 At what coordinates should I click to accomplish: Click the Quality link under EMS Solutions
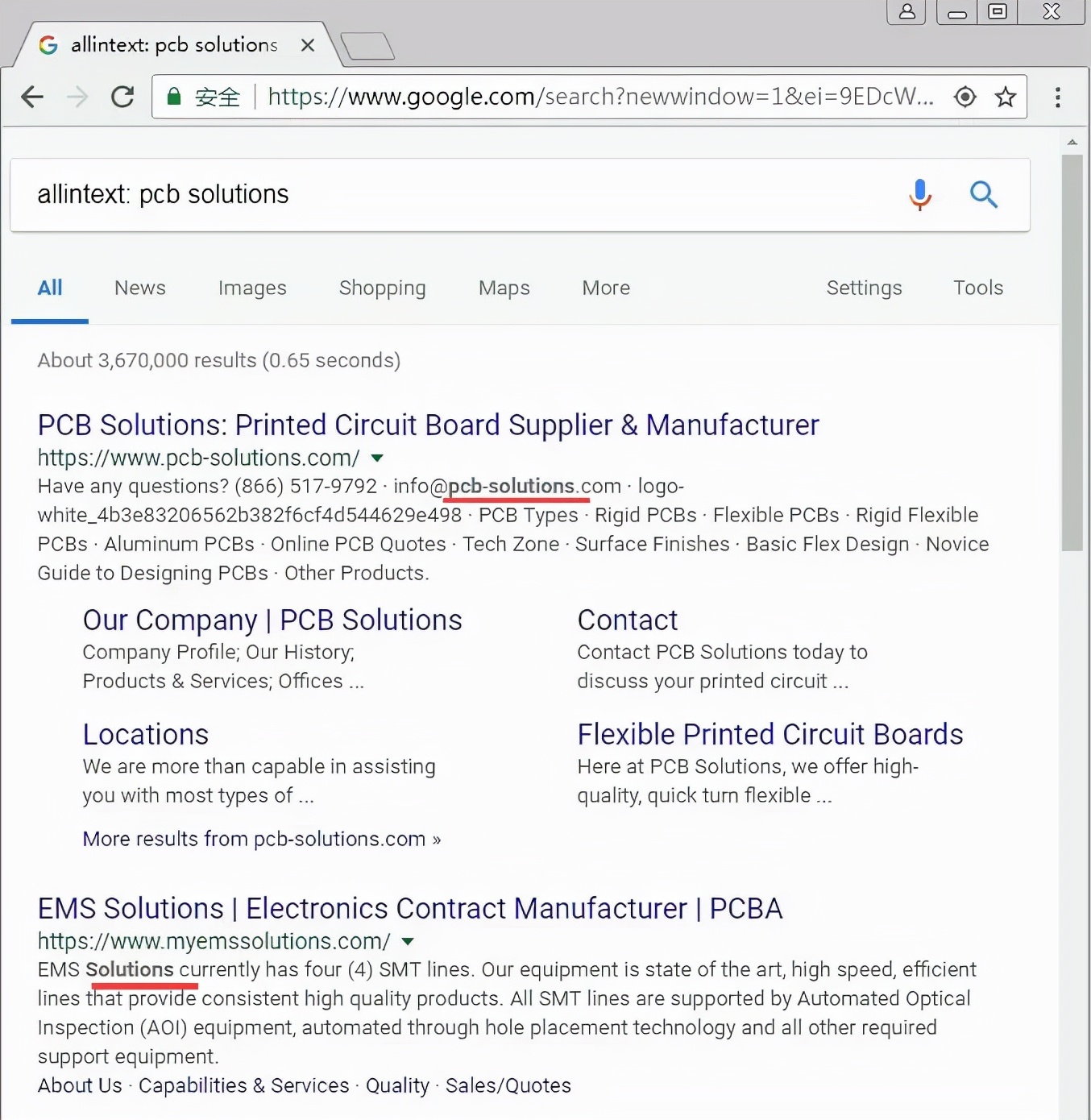click(x=397, y=1085)
